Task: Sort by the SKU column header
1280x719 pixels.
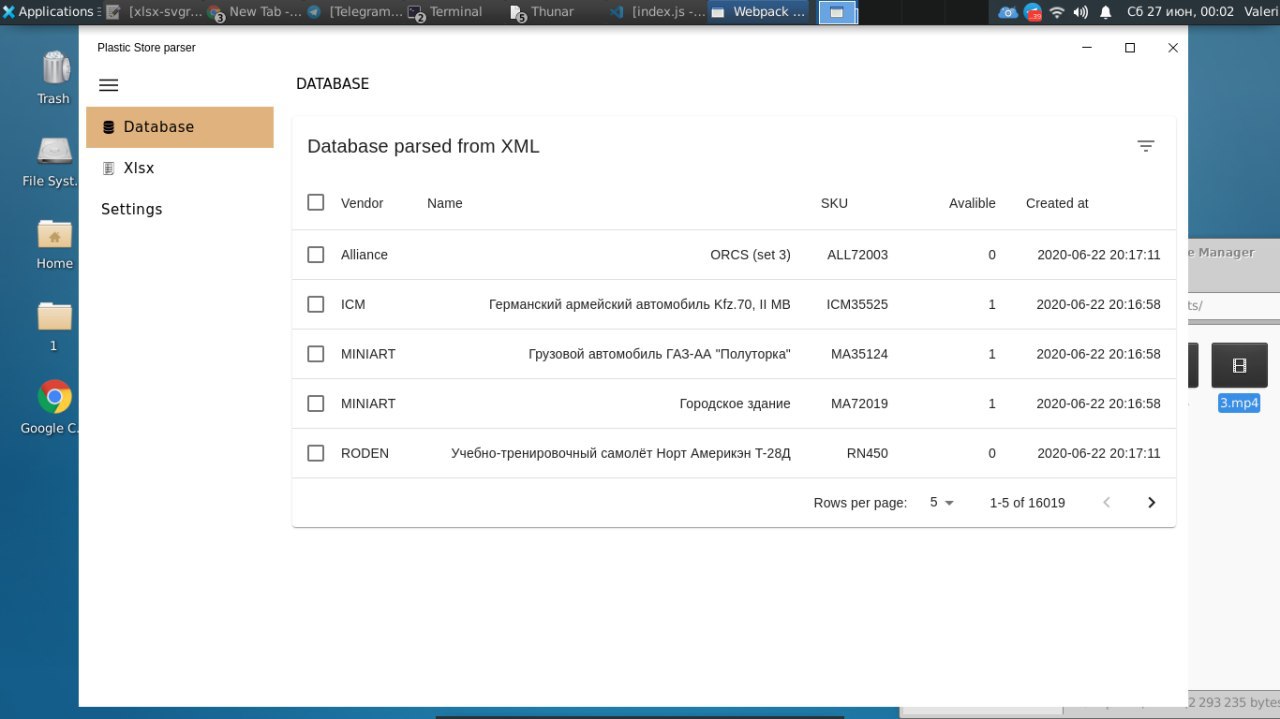Action: pos(834,203)
